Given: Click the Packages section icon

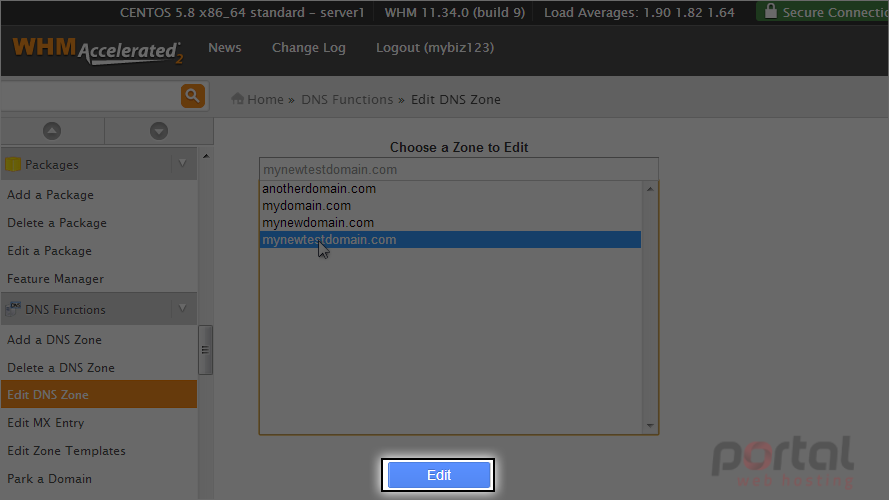Looking at the screenshot, I should point(12,164).
